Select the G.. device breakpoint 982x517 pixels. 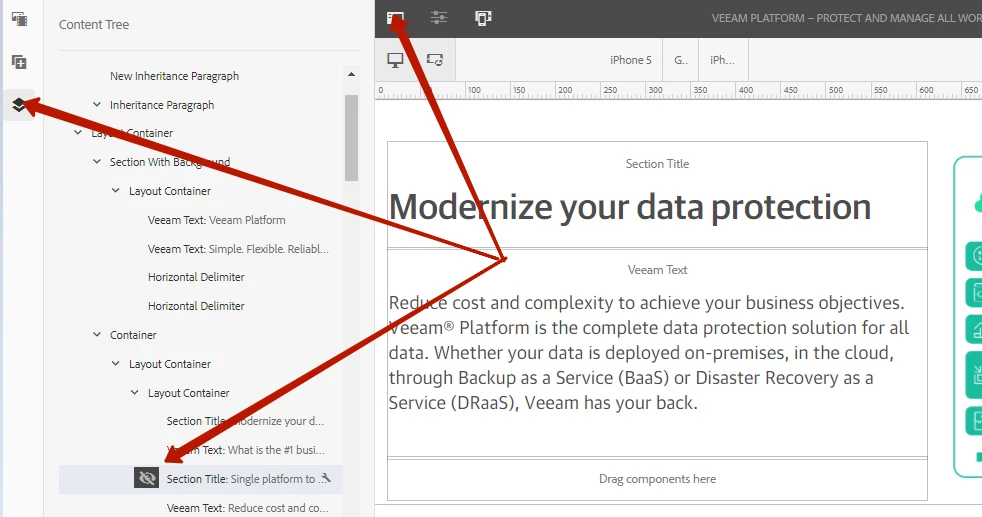681,60
